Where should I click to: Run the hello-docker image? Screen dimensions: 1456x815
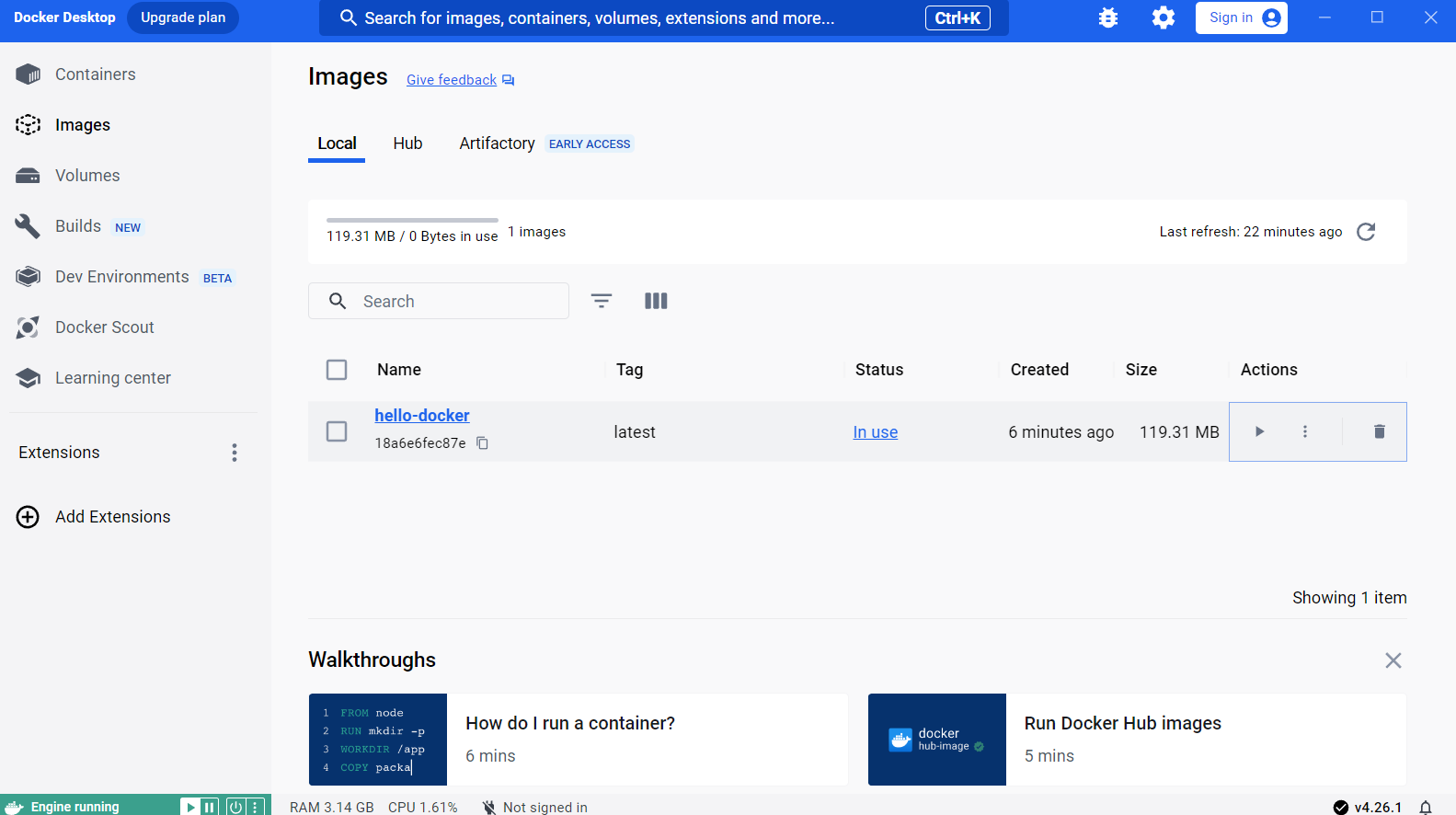[1259, 431]
